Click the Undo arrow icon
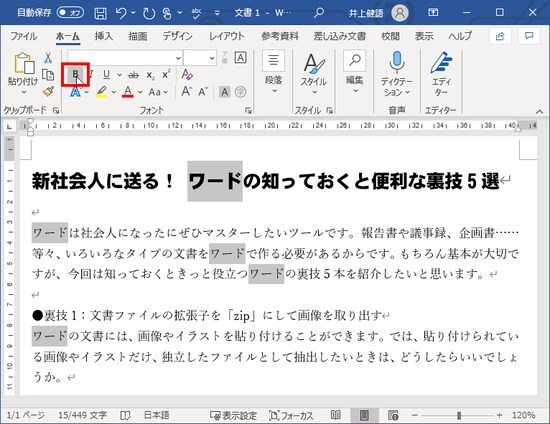This screenshot has height=424, width=550. (121, 13)
